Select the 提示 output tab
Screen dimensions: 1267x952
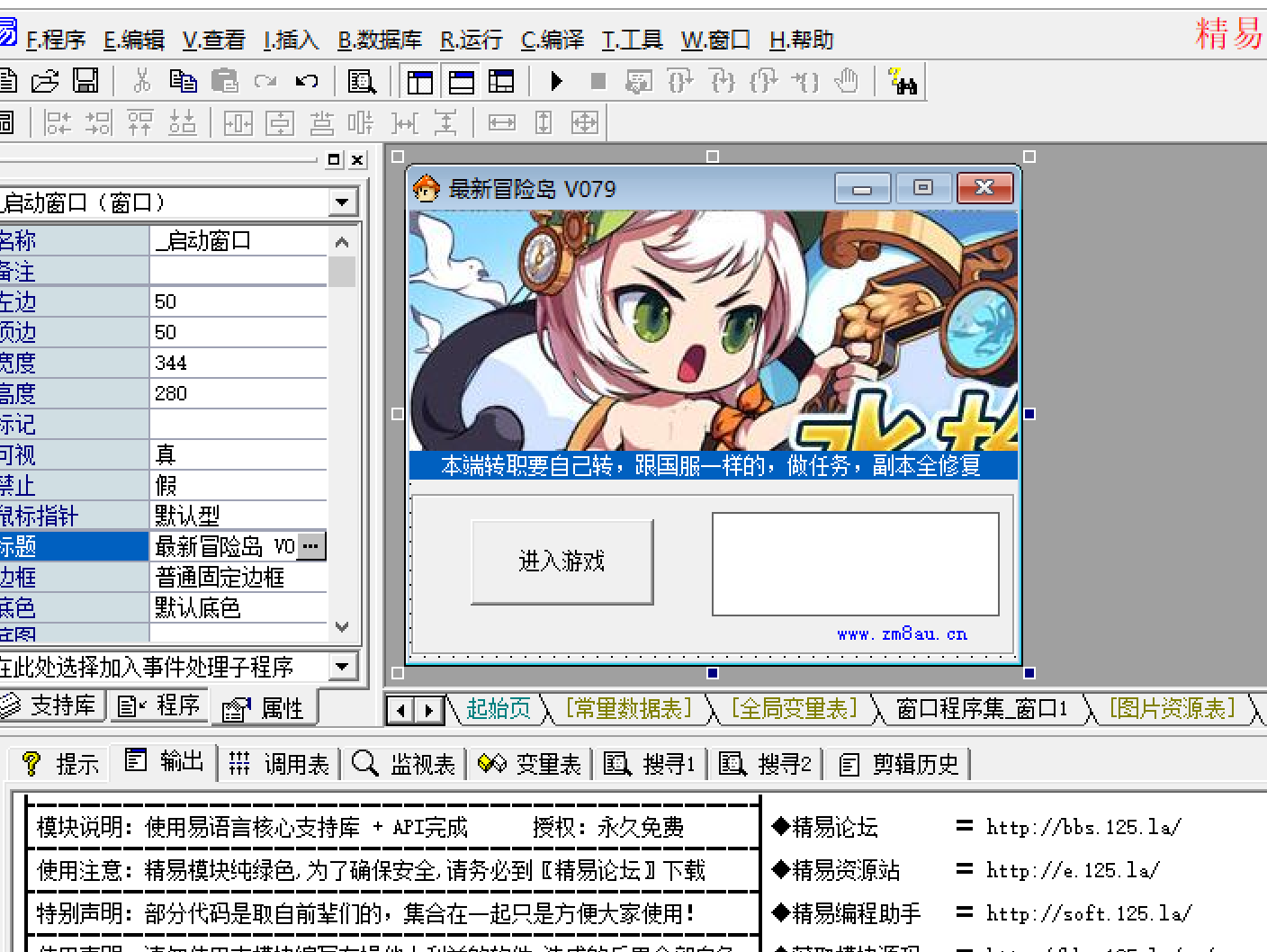click(59, 764)
